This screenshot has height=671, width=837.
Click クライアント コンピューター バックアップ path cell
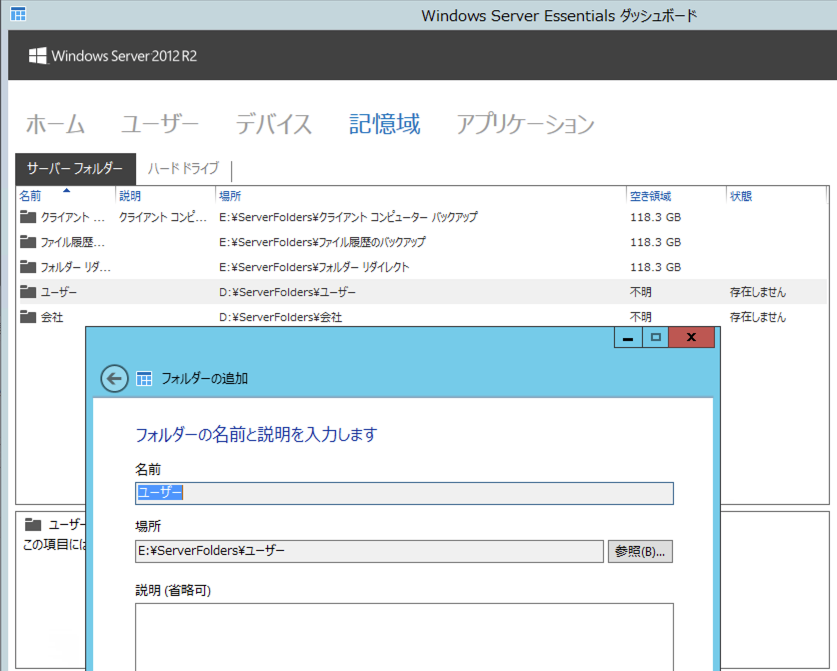point(349,217)
